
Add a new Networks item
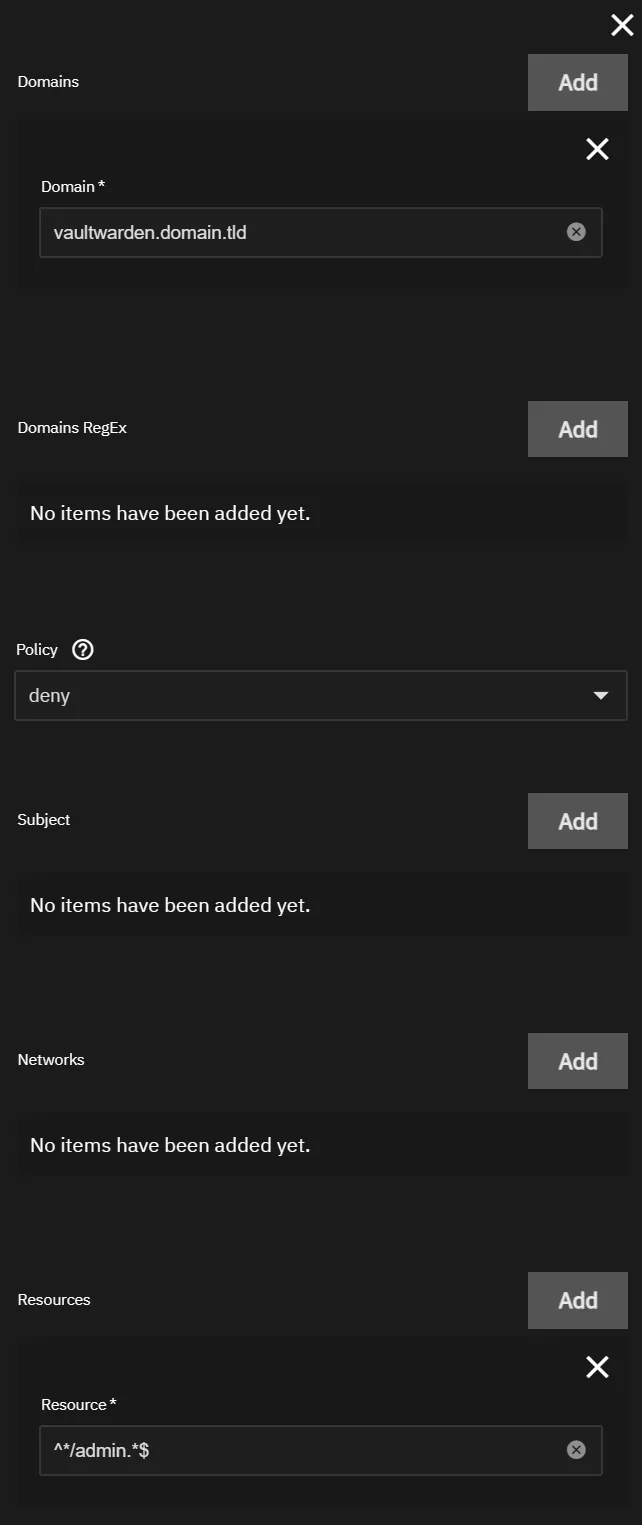click(577, 1062)
